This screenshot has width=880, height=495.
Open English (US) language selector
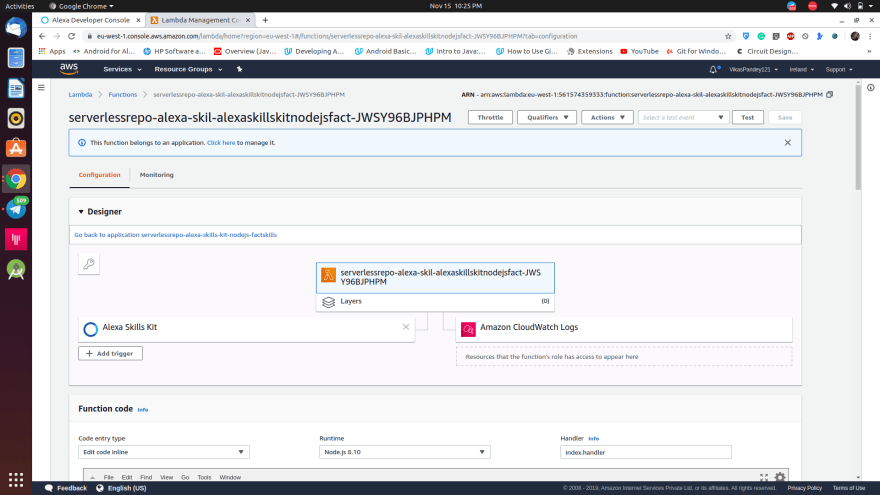coord(121,488)
